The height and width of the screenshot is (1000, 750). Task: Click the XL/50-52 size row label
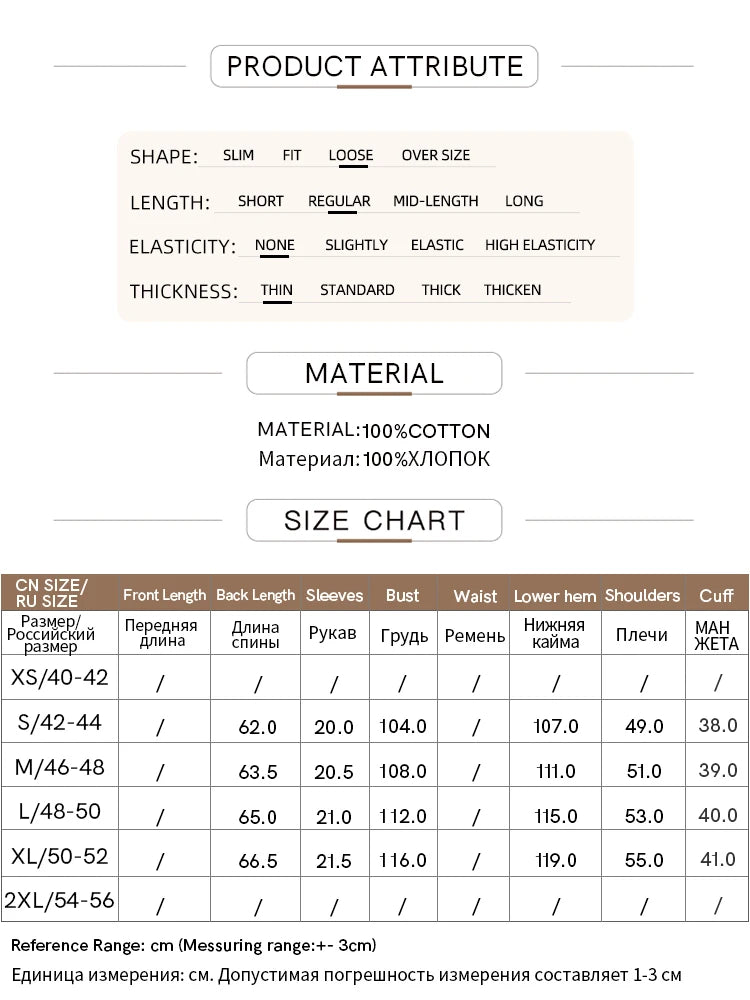[59, 856]
